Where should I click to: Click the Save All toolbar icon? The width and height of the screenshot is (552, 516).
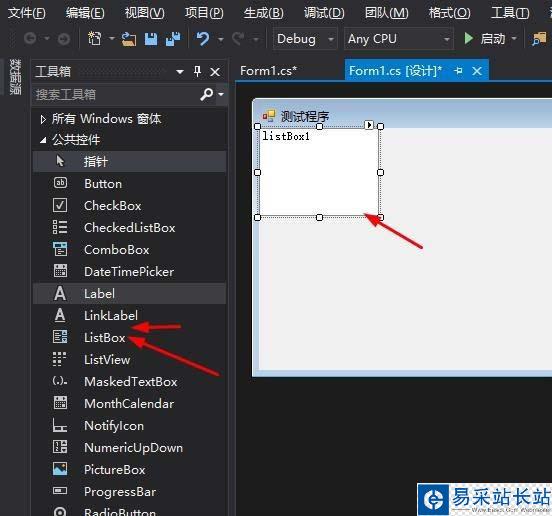(173, 38)
